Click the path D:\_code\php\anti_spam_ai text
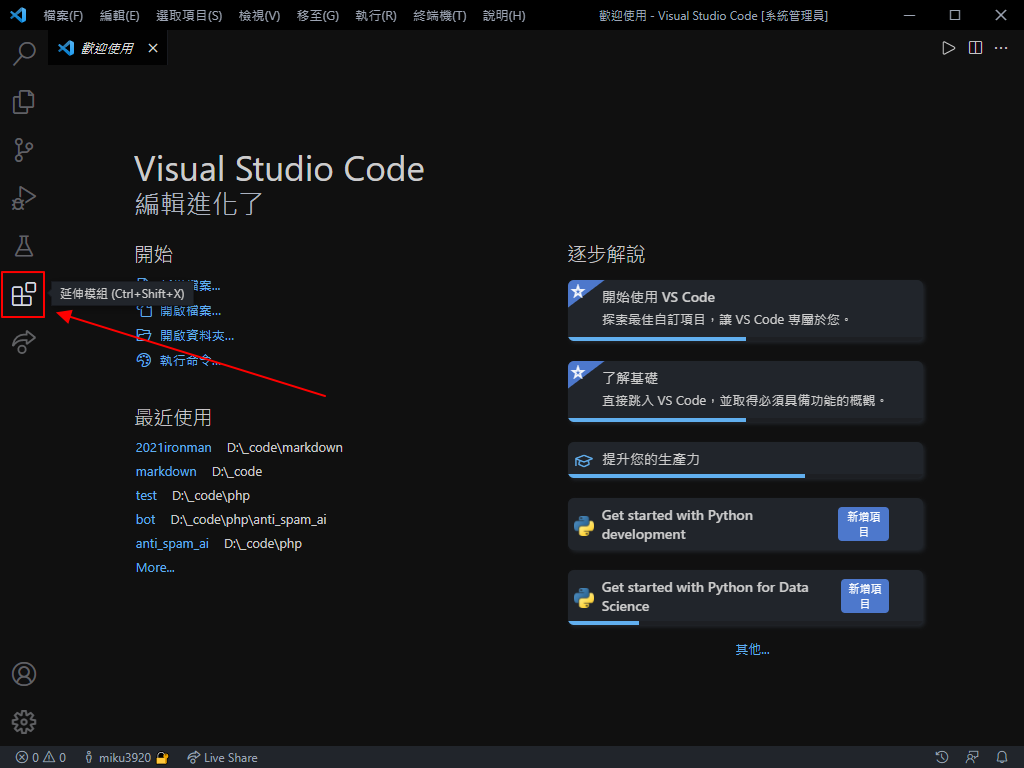Screen dimensions: 1024x768 (249, 520)
